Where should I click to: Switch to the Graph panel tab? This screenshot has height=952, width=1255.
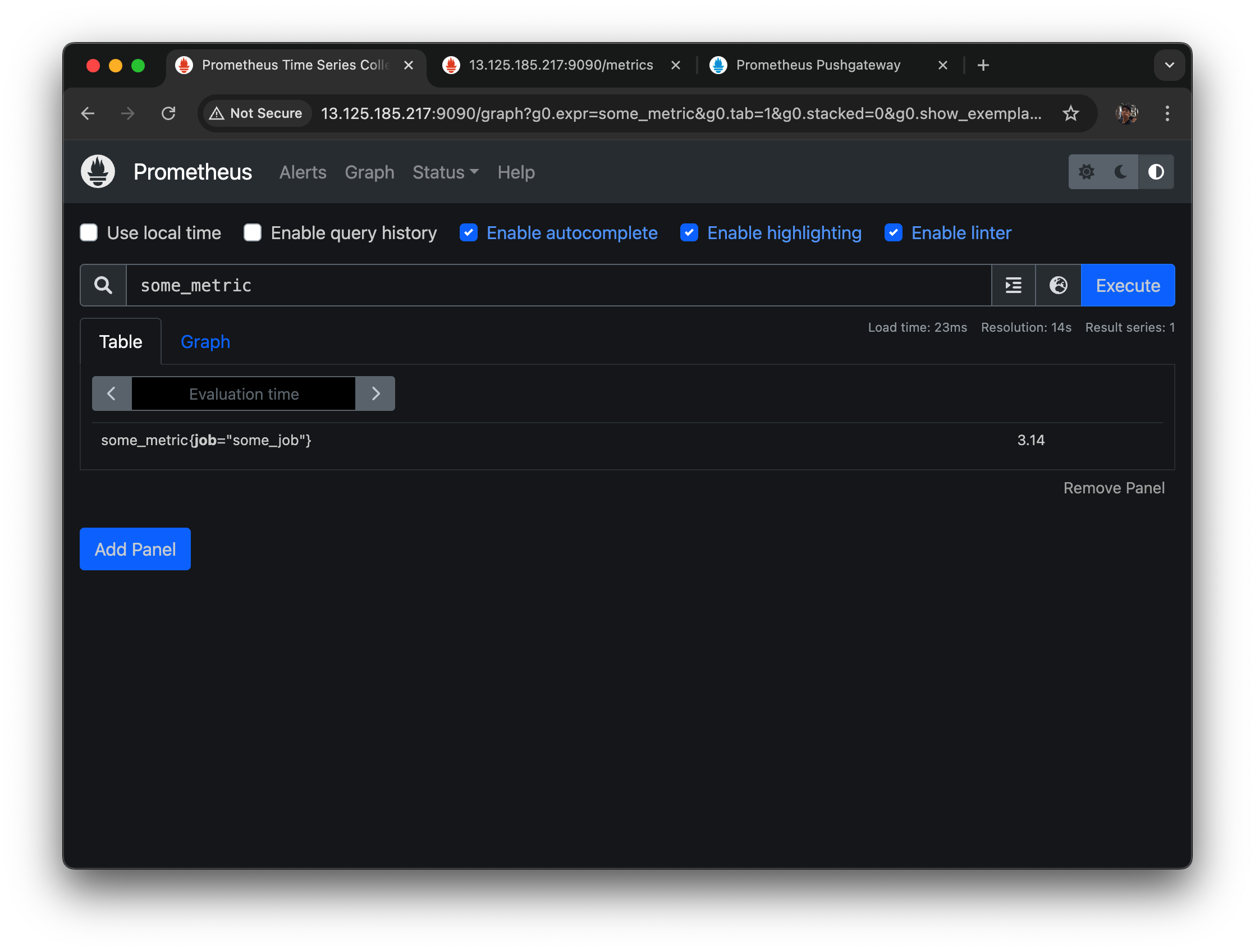coord(205,341)
